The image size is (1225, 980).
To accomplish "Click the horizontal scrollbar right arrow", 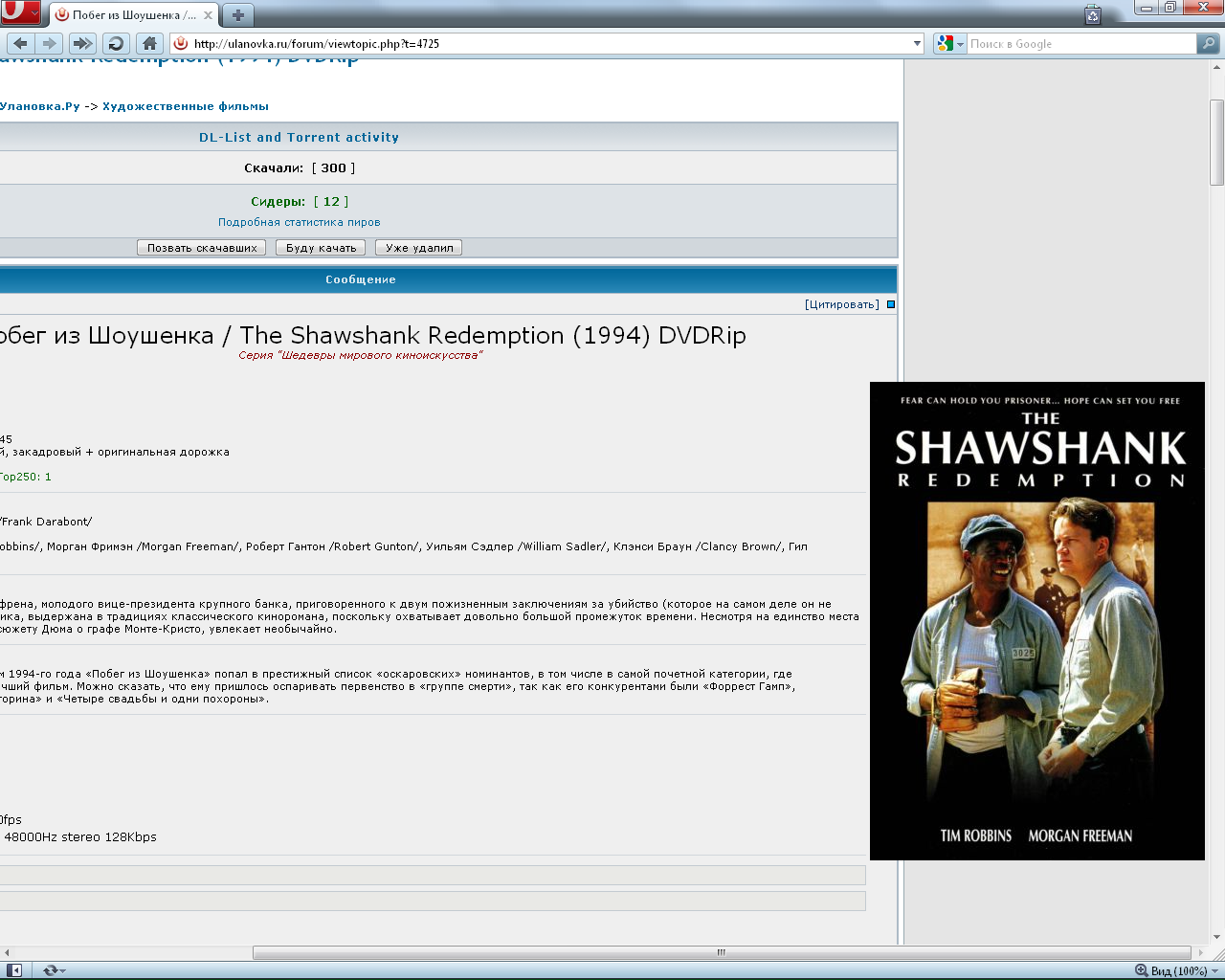I will [x=1201, y=952].
